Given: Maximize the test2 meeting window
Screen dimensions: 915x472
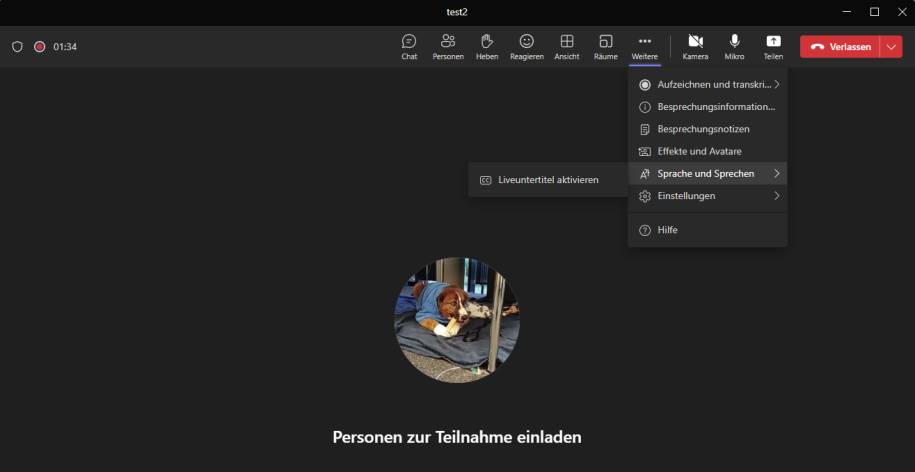Looking at the screenshot, I should (x=874, y=12).
